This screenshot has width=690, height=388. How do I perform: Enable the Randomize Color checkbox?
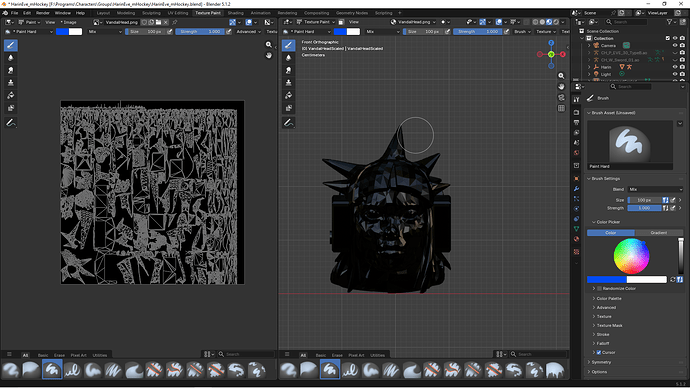point(599,289)
